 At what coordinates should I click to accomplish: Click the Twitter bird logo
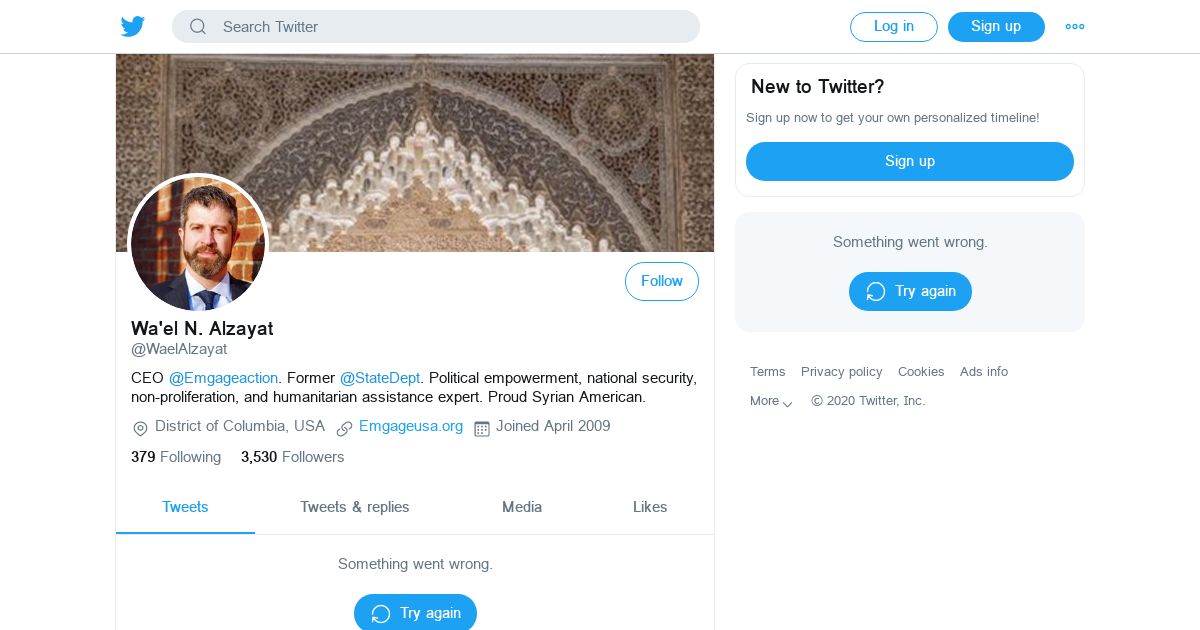point(133,27)
